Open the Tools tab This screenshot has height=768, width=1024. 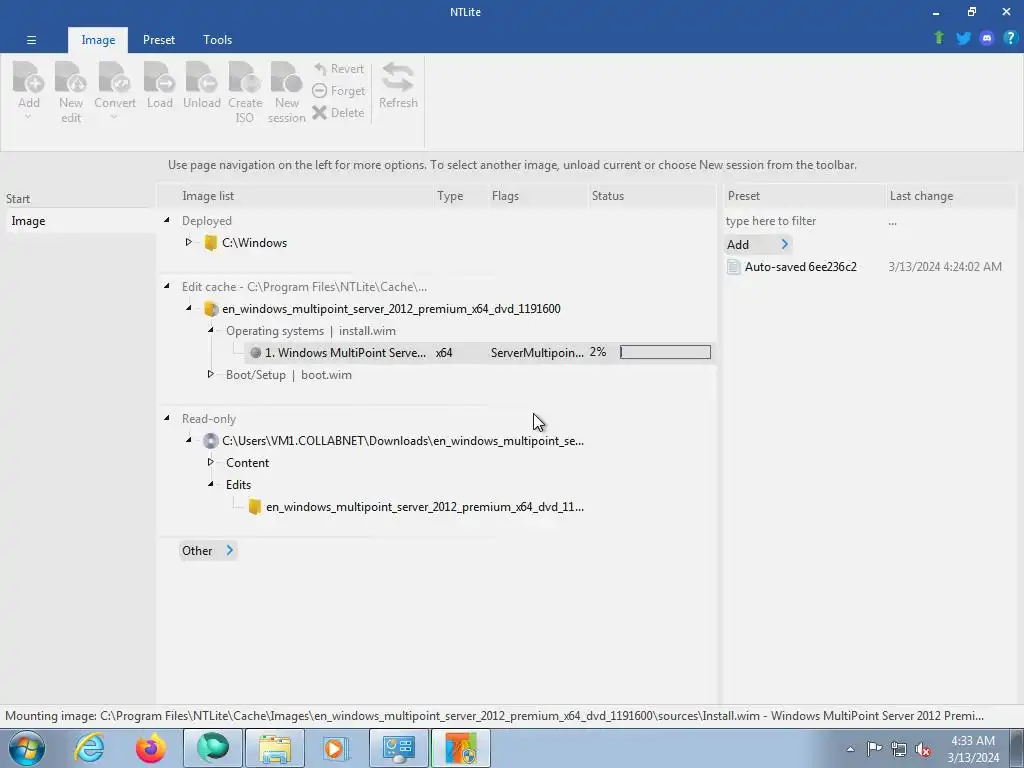pos(217,40)
